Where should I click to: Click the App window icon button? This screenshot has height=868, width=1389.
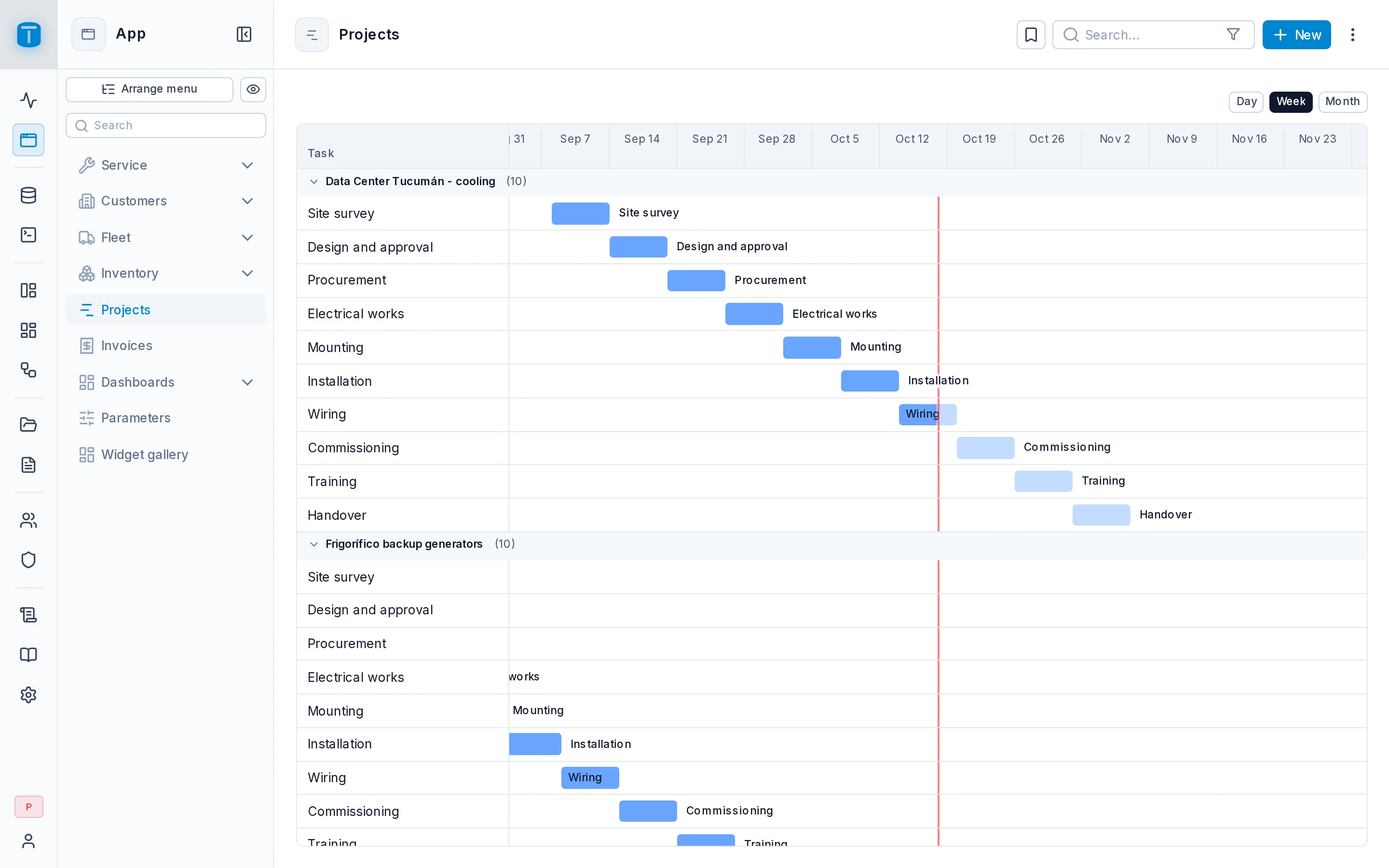click(88, 34)
